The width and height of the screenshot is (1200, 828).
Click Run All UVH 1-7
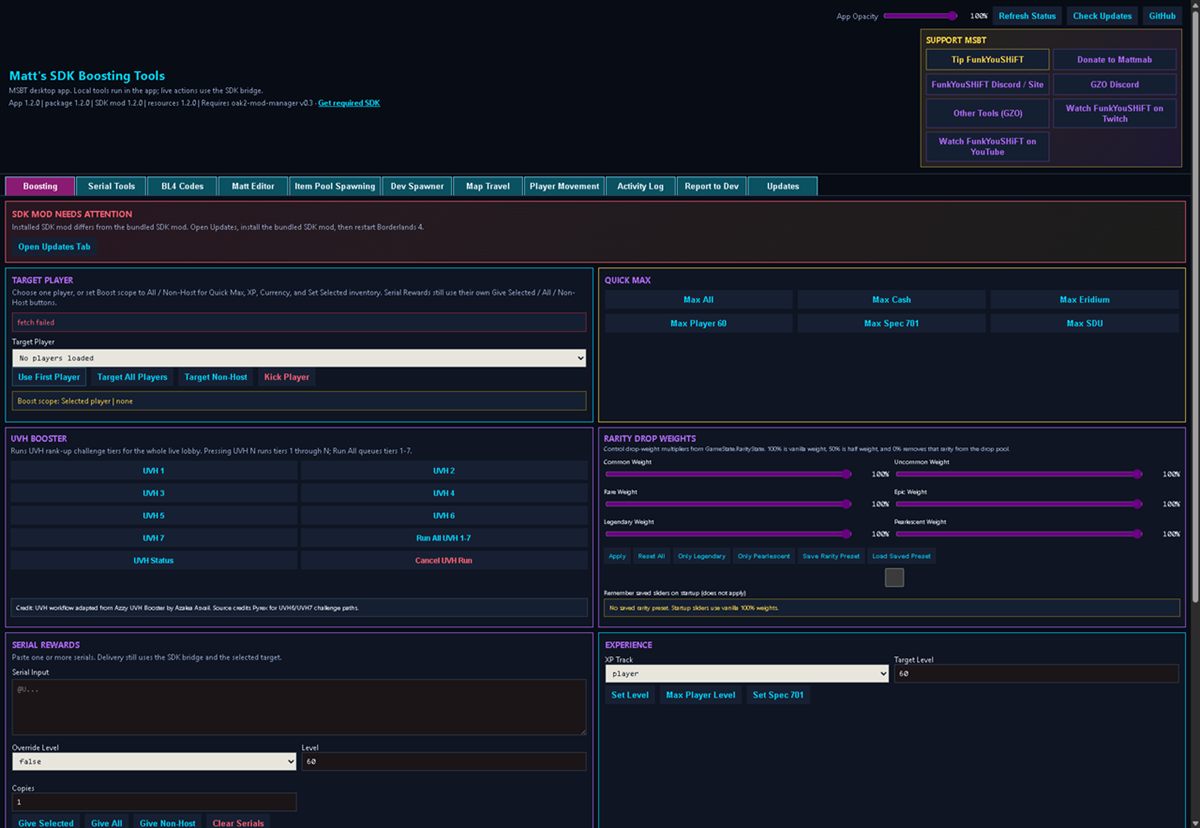coord(444,538)
